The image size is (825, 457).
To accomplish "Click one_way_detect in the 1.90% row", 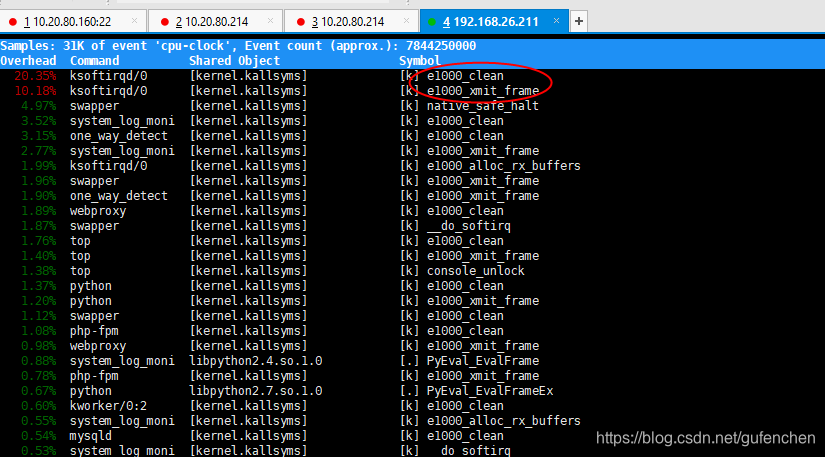I will pyautogui.click(x=119, y=196).
